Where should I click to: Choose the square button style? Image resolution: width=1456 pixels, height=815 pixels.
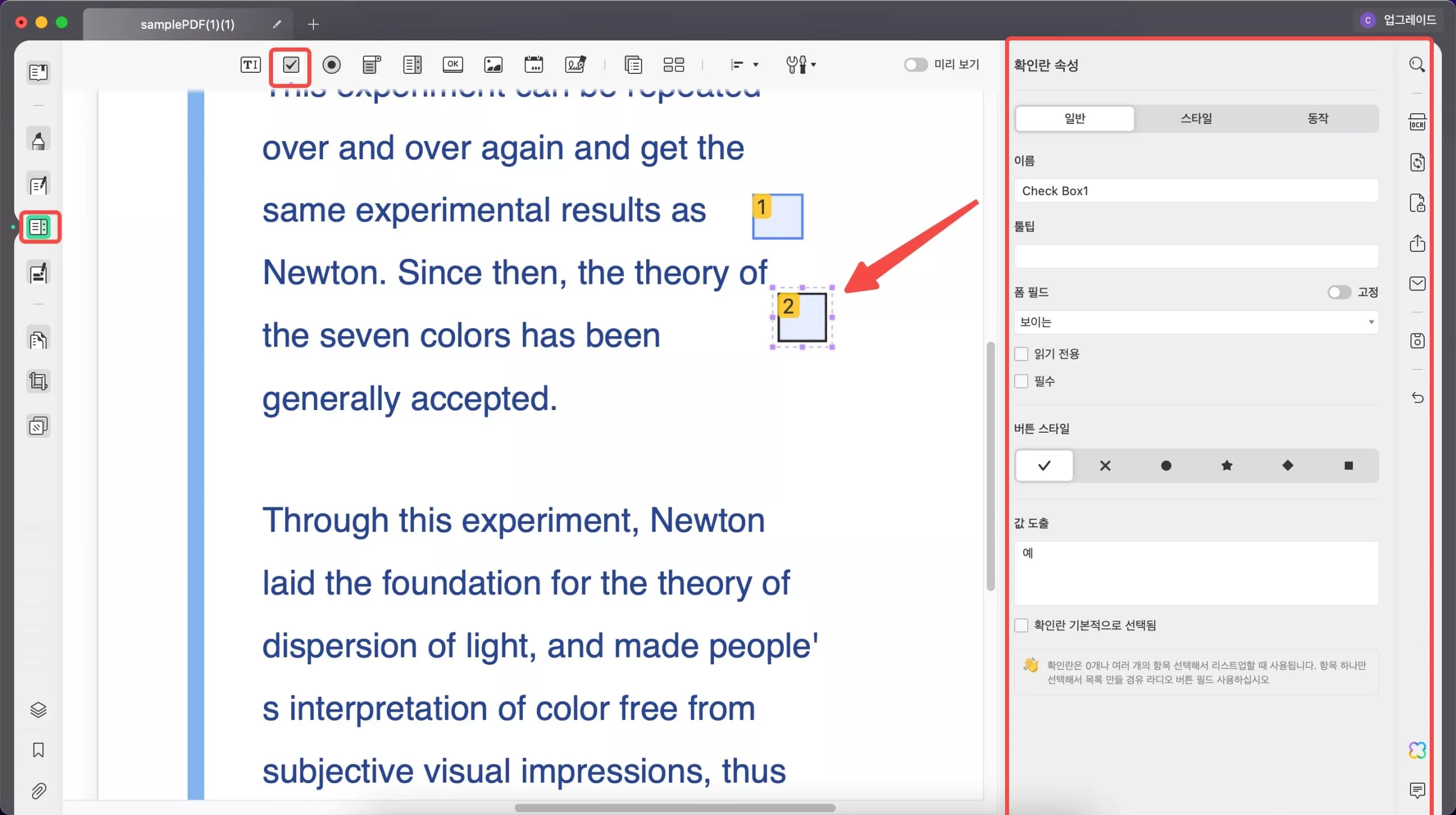(x=1349, y=466)
